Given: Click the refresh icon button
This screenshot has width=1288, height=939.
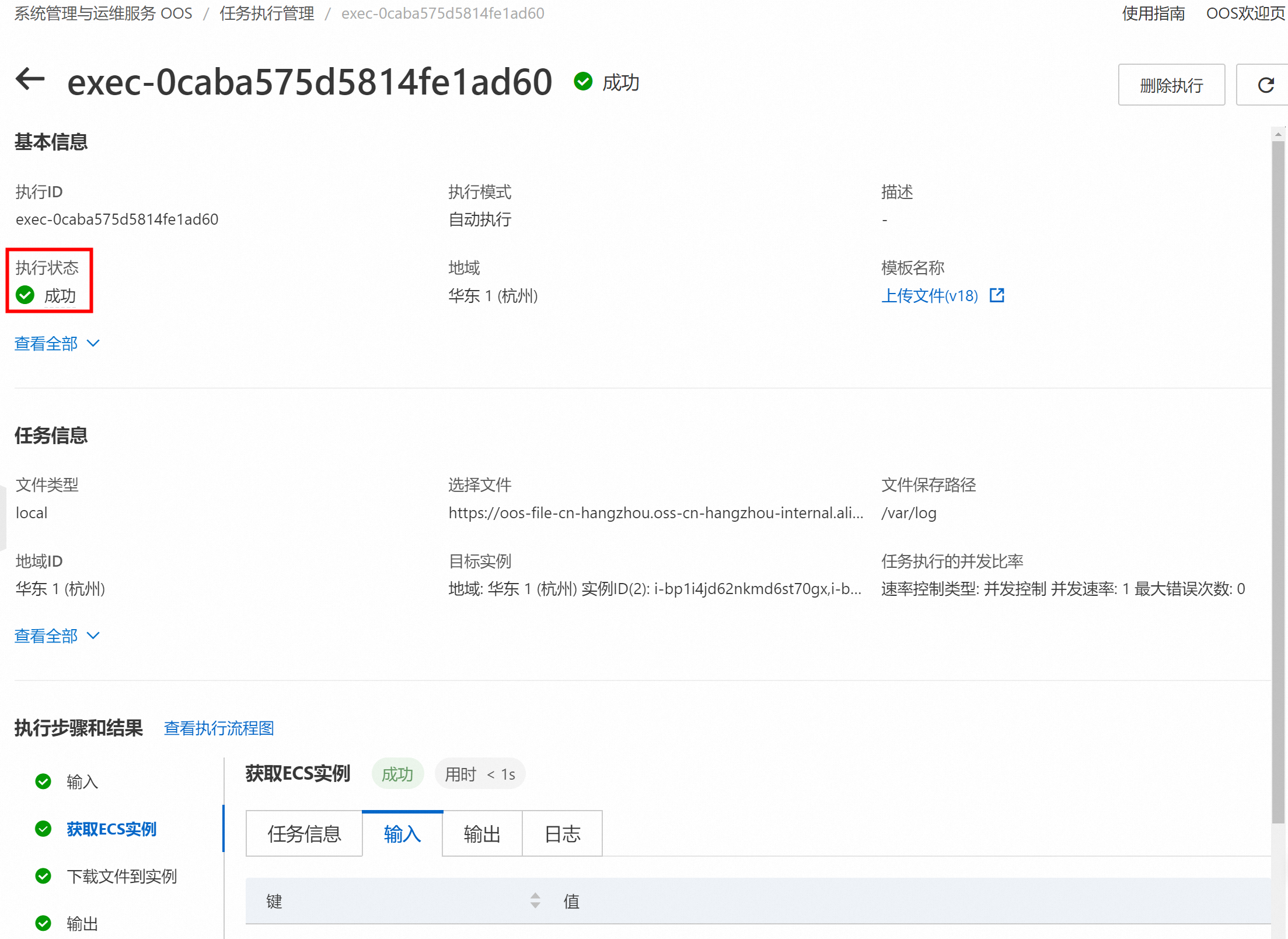Looking at the screenshot, I should coord(1265,85).
